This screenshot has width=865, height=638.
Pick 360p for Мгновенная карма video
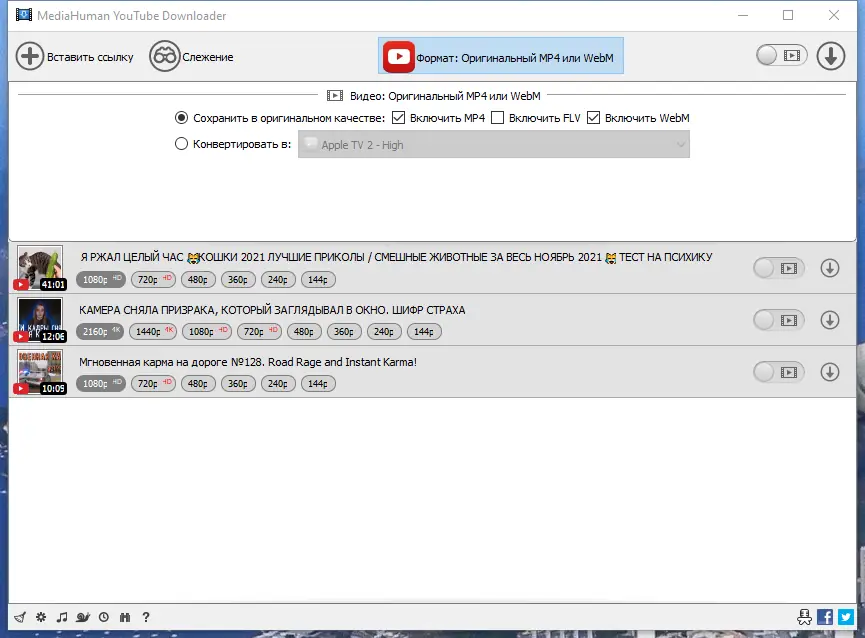[x=238, y=383]
